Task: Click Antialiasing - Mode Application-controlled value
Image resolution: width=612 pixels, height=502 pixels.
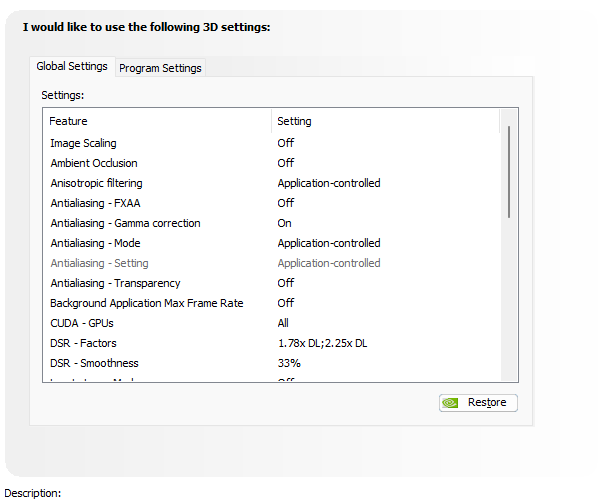Action: coord(329,243)
